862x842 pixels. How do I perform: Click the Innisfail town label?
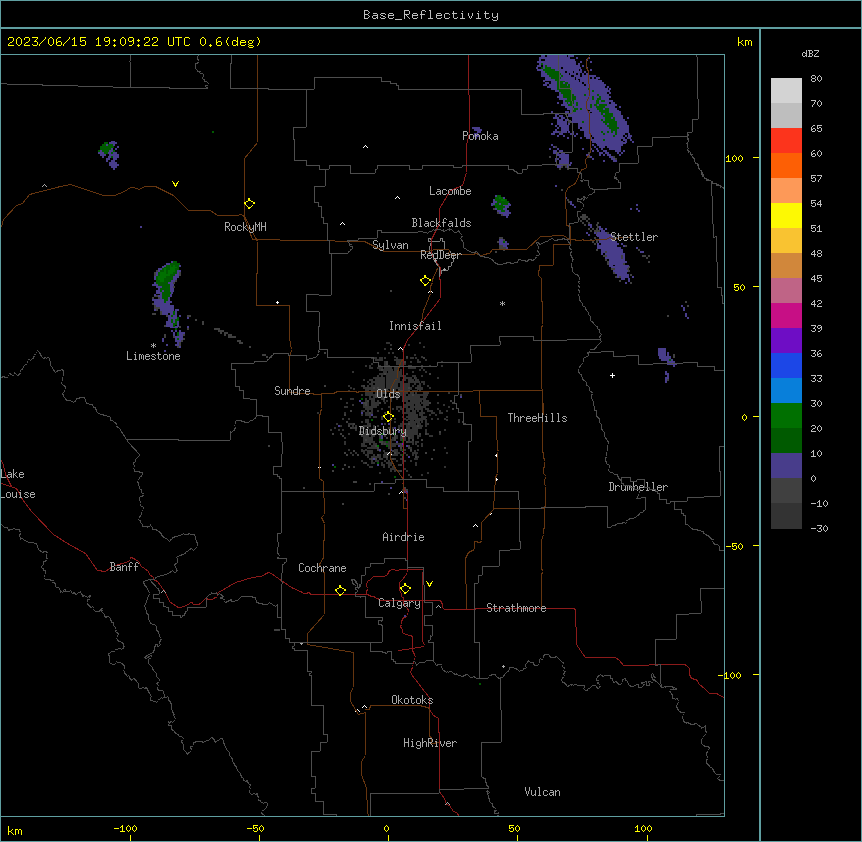point(415,326)
